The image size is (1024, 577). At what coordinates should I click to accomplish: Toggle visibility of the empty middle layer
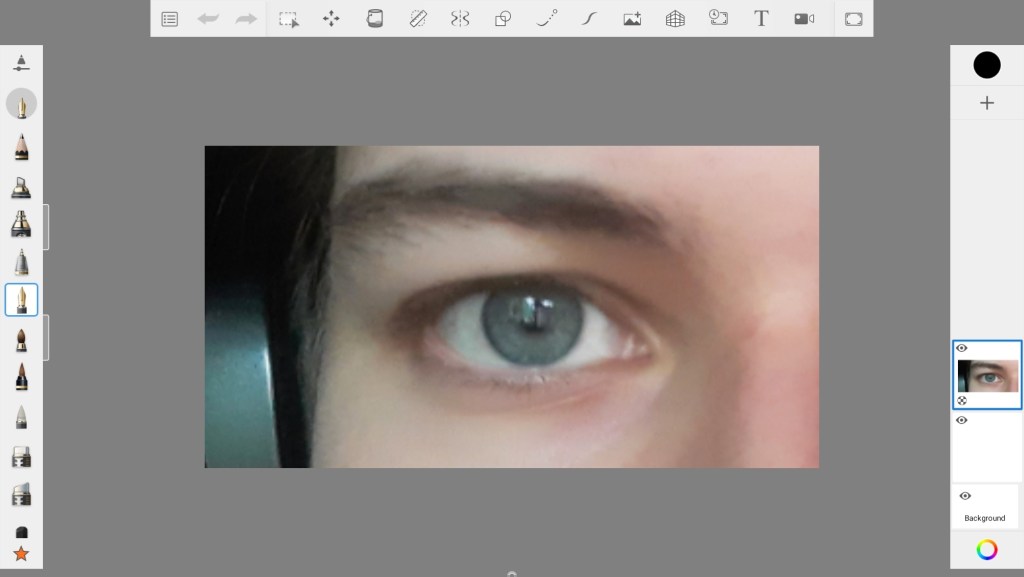pyautogui.click(x=962, y=420)
